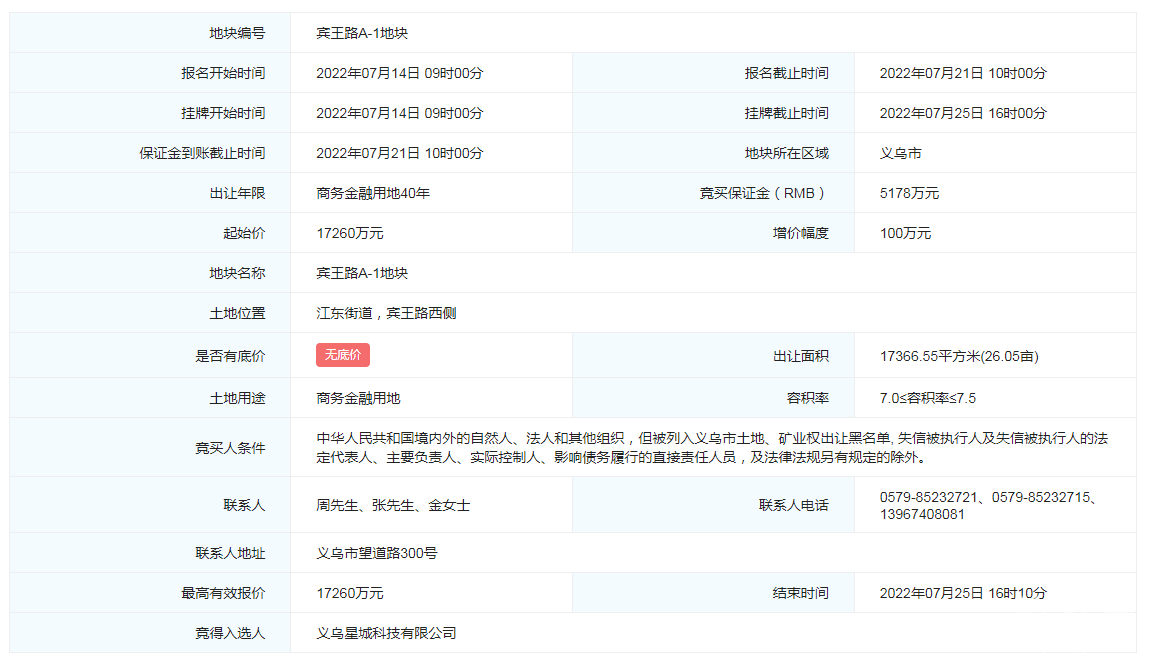The height and width of the screenshot is (661, 1150).
Task: Select the 挂牌截止时间 date value
Action: coord(962,113)
